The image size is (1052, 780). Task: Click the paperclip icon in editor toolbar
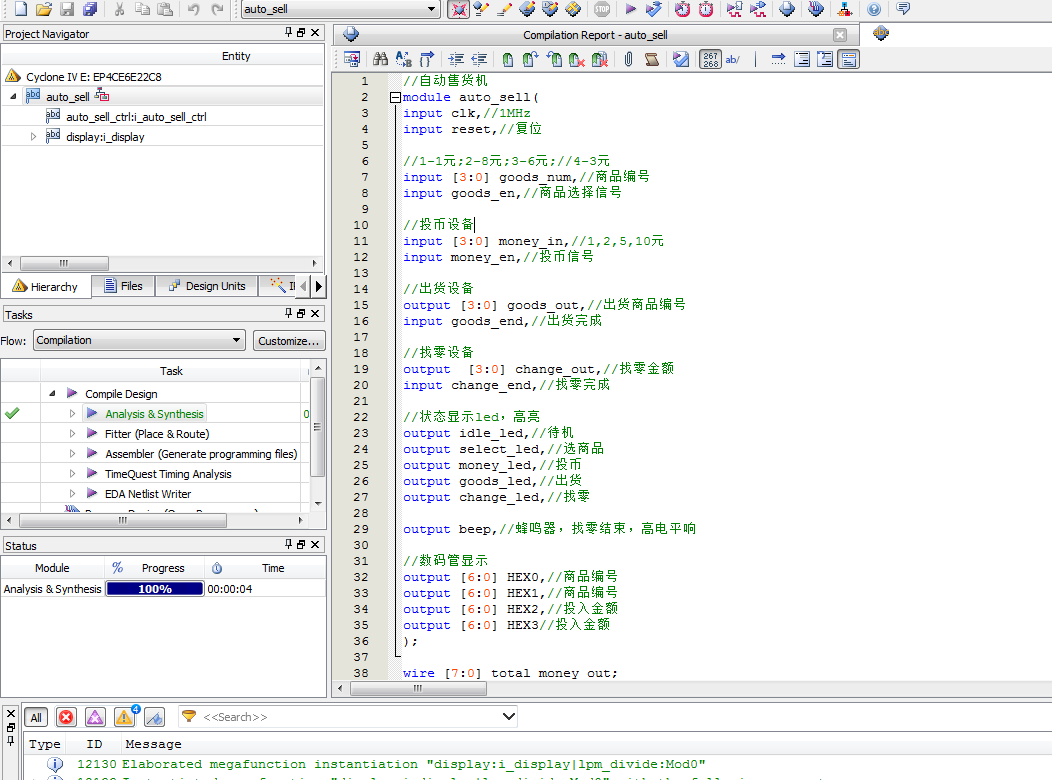point(628,60)
